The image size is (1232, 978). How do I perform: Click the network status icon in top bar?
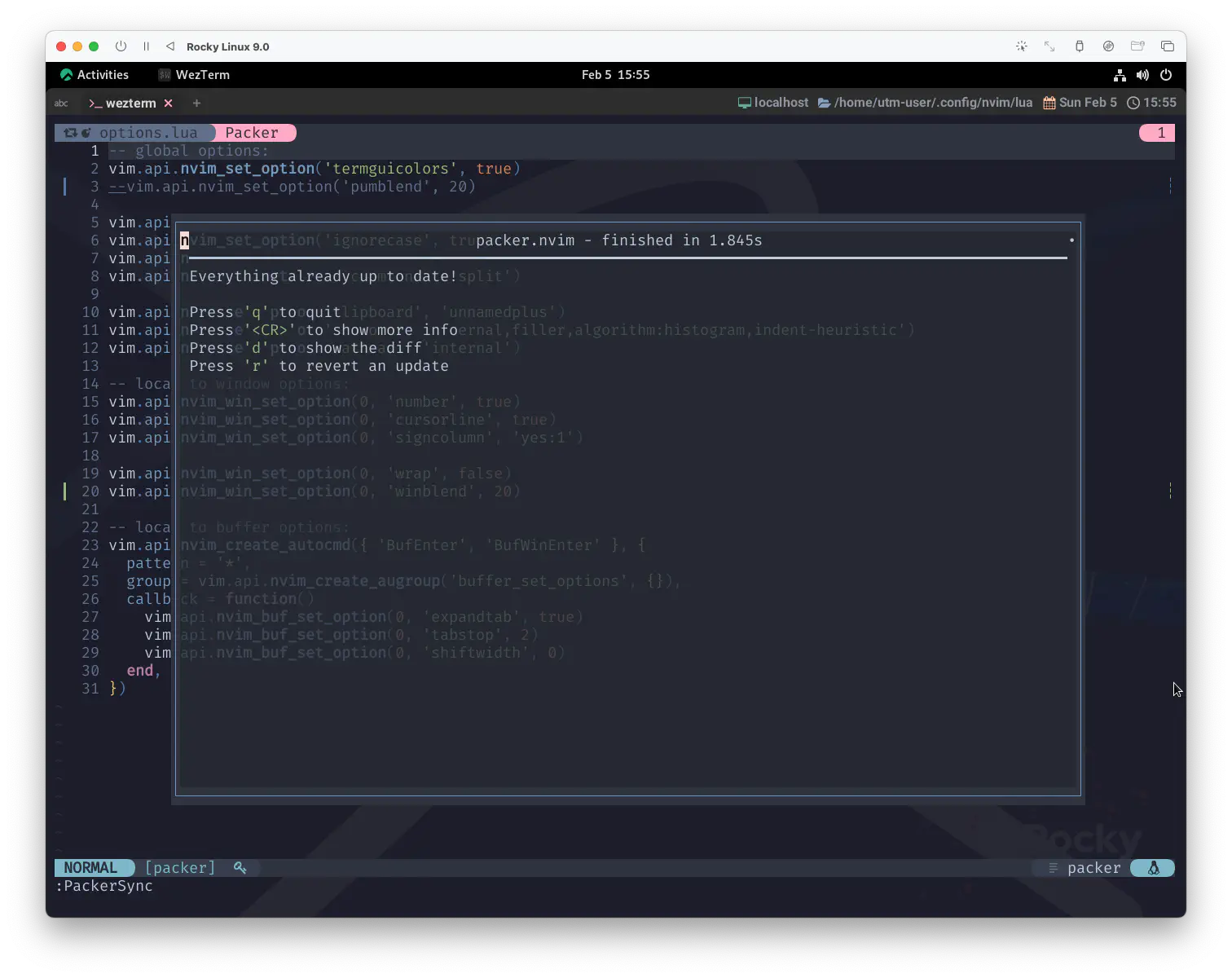(1120, 75)
